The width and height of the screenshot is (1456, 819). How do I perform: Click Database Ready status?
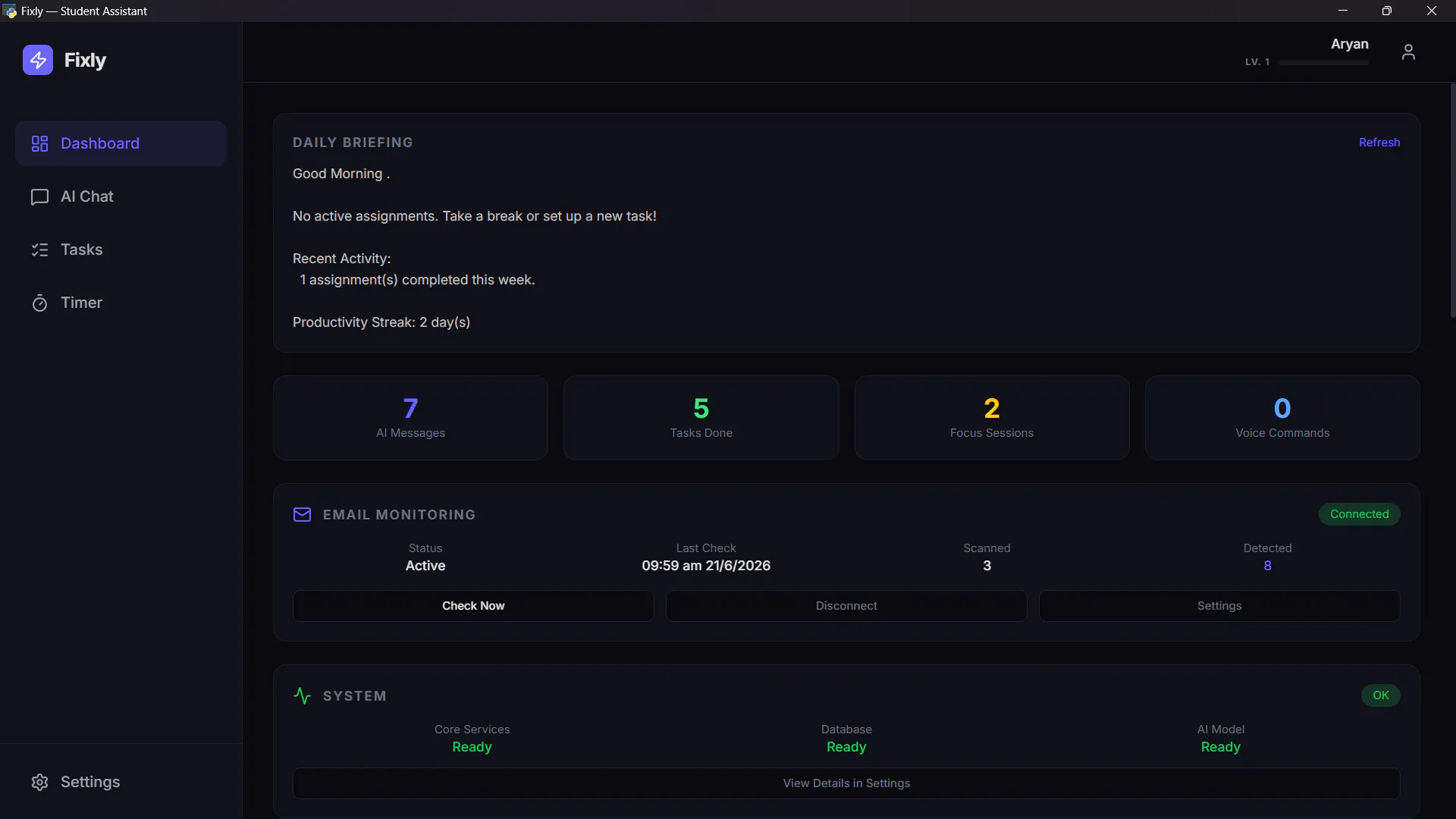pyautogui.click(x=846, y=747)
